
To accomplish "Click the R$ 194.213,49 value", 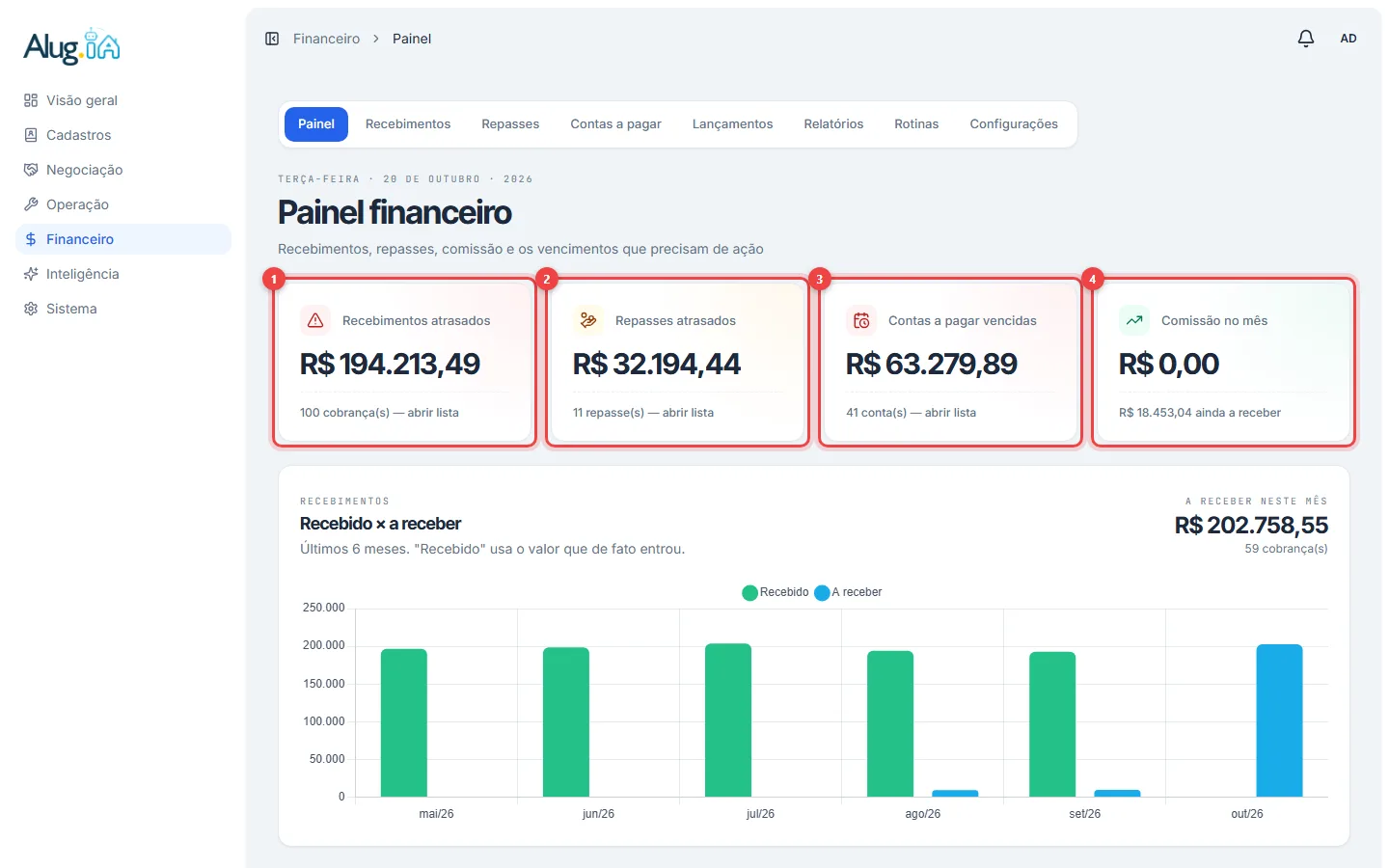I will [x=390, y=364].
